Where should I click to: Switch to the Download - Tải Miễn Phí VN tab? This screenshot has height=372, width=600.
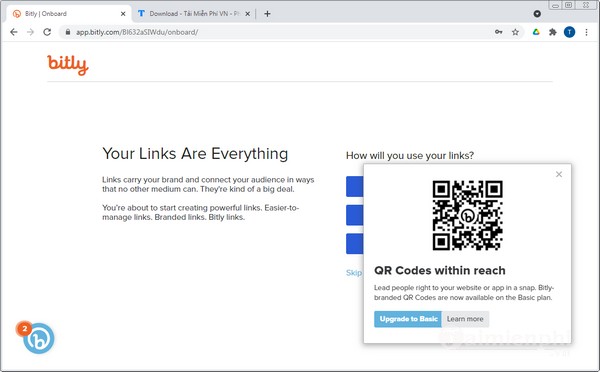[x=193, y=14]
